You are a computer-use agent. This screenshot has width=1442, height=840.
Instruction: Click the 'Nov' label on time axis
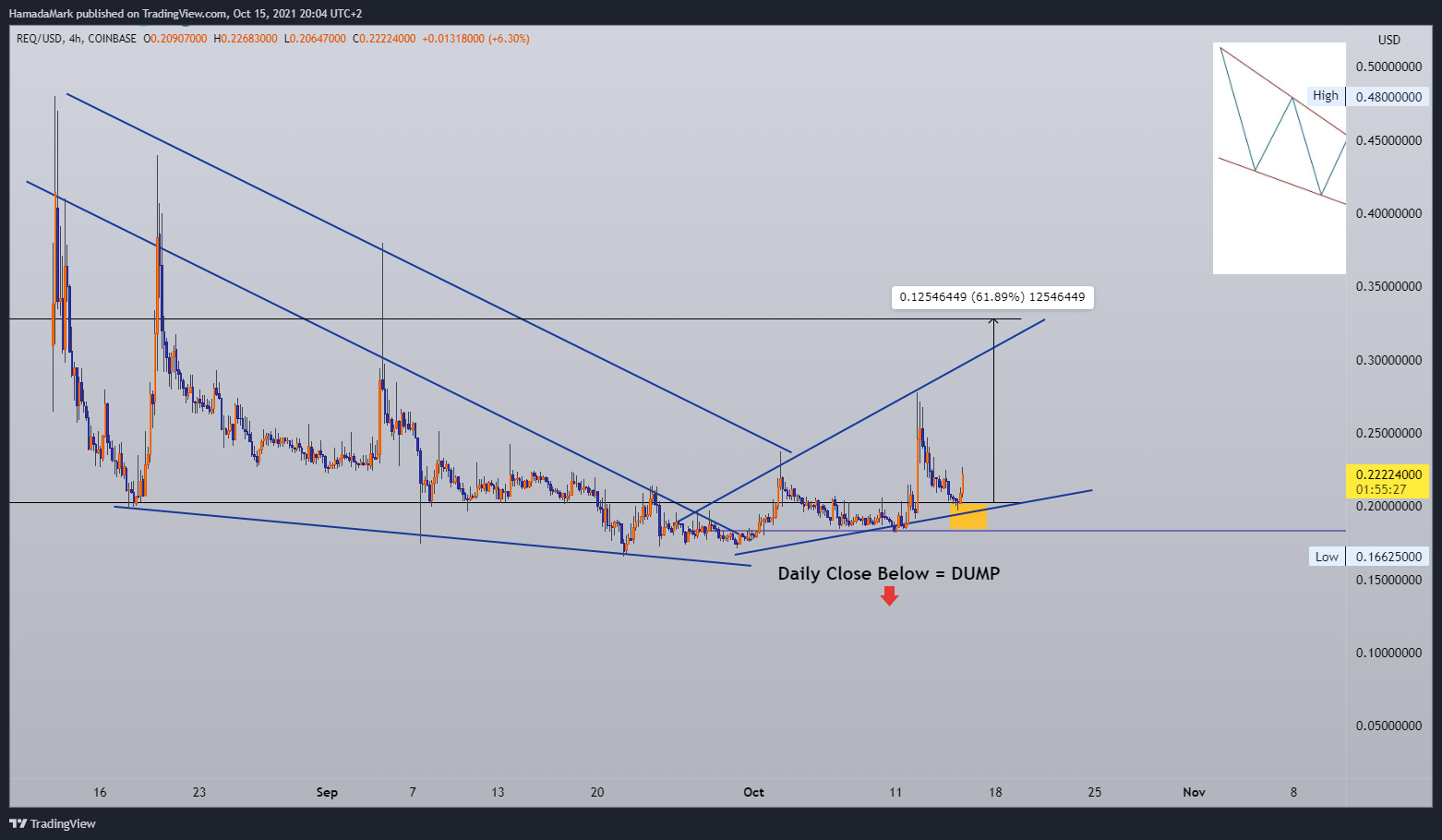click(x=1194, y=792)
